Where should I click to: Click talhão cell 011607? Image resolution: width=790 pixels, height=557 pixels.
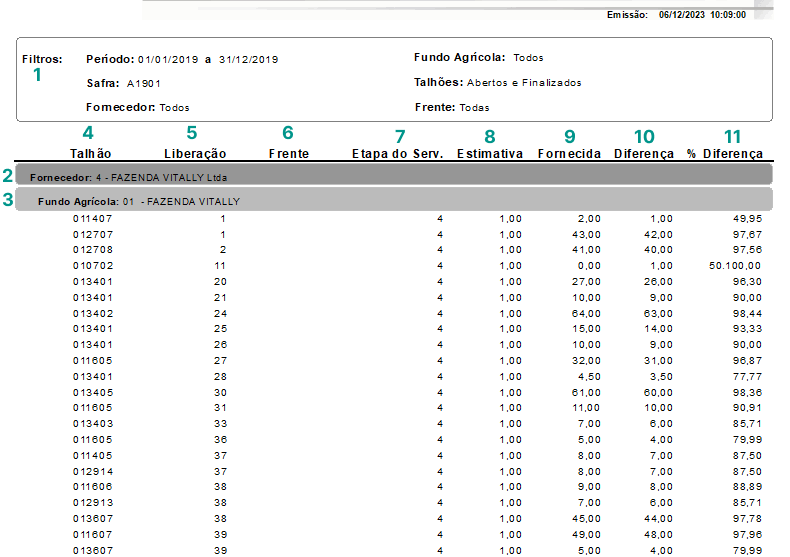(93, 535)
